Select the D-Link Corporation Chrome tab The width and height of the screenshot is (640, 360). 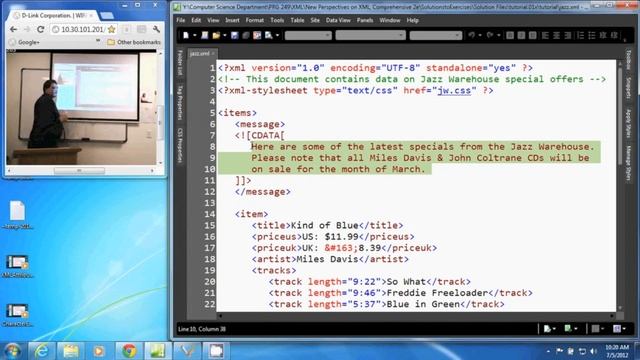(53, 16)
